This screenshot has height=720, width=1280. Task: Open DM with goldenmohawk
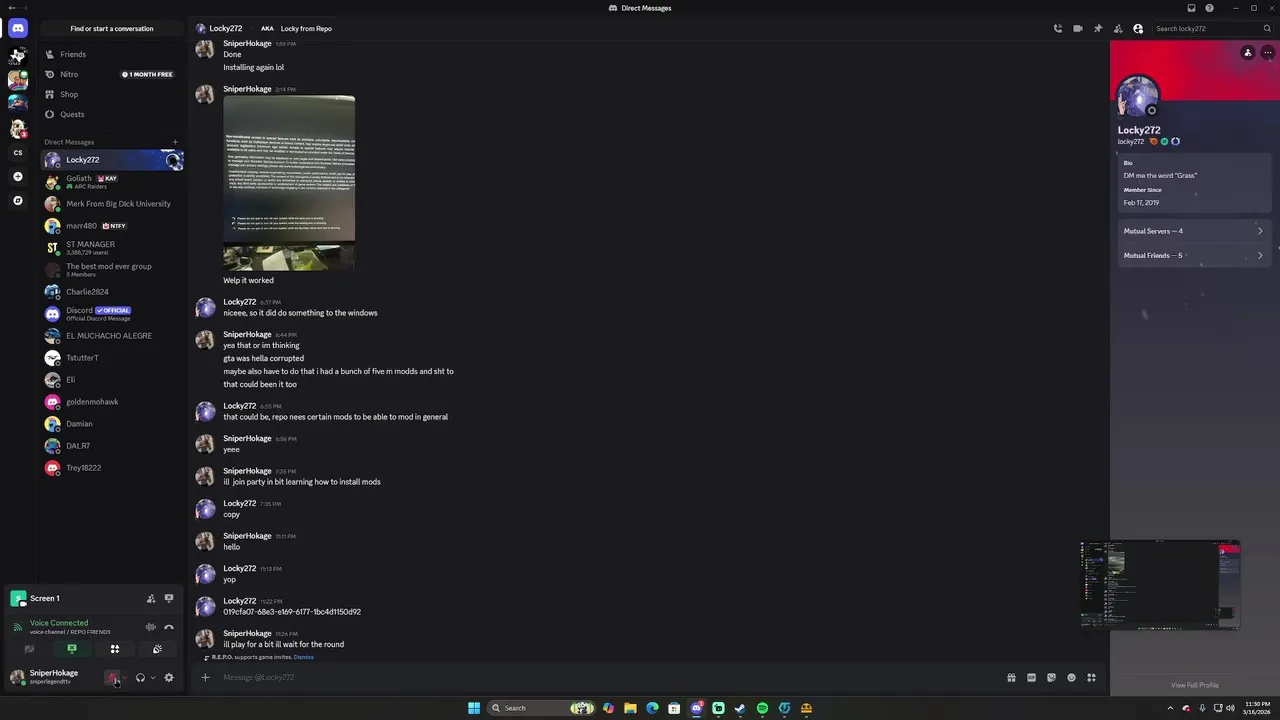(x=112, y=402)
